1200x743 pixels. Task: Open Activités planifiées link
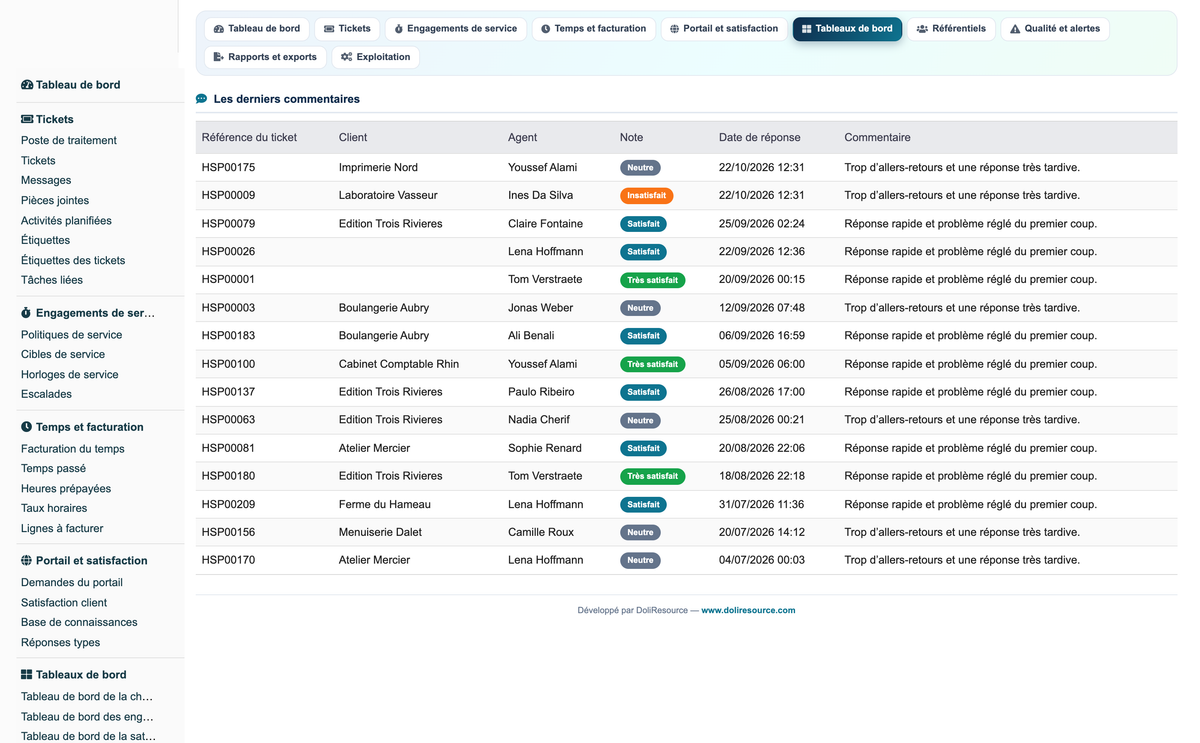tap(66, 221)
